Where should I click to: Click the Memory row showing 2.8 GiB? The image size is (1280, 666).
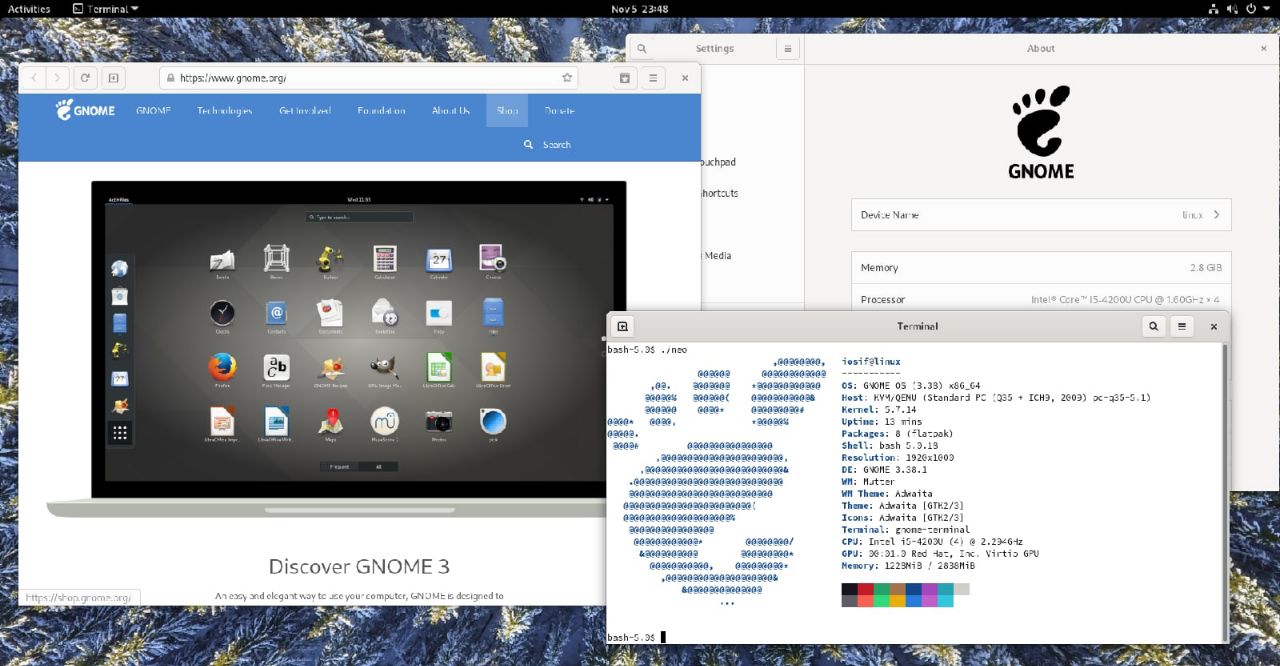(1041, 268)
